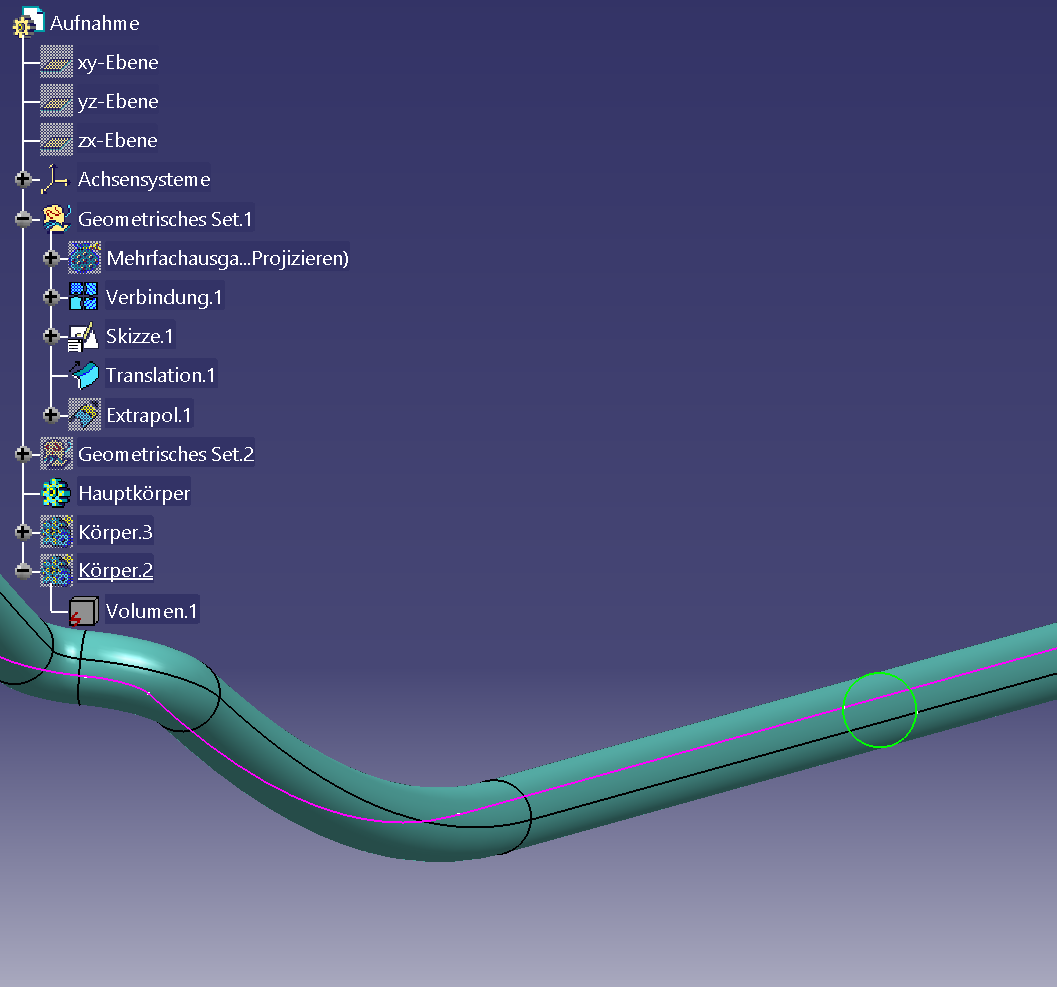The height and width of the screenshot is (987, 1057).
Task: Click the Aufnahme part icon
Action: tap(28, 22)
